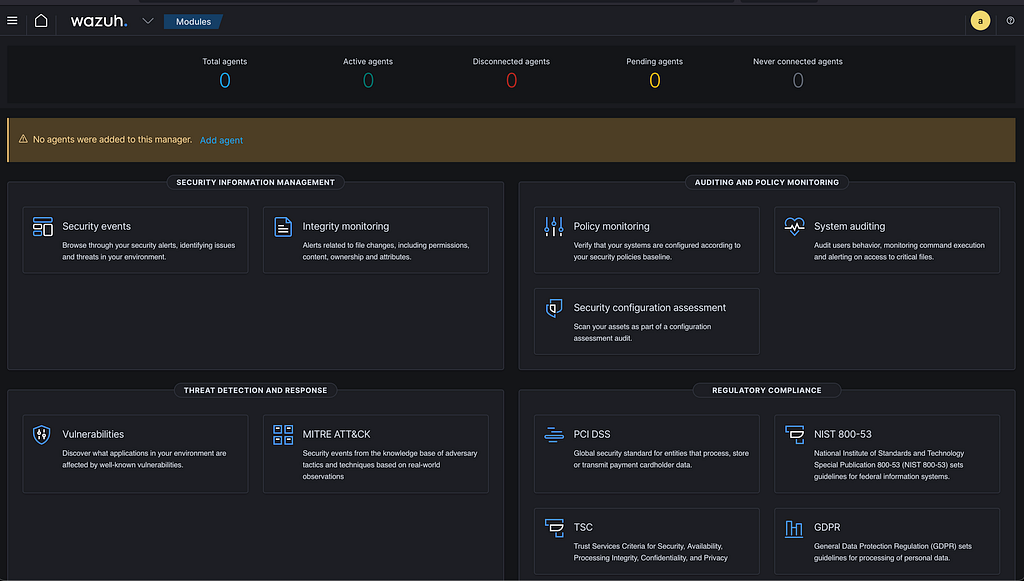The image size is (1024, 581).
Task: Open the TSC module title
Action: pos(583,527)
